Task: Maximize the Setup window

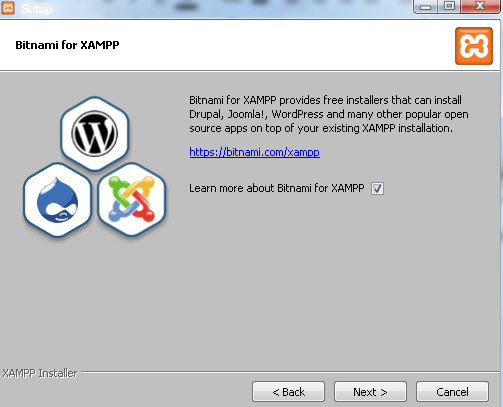Action: click(x=449, y=6)
